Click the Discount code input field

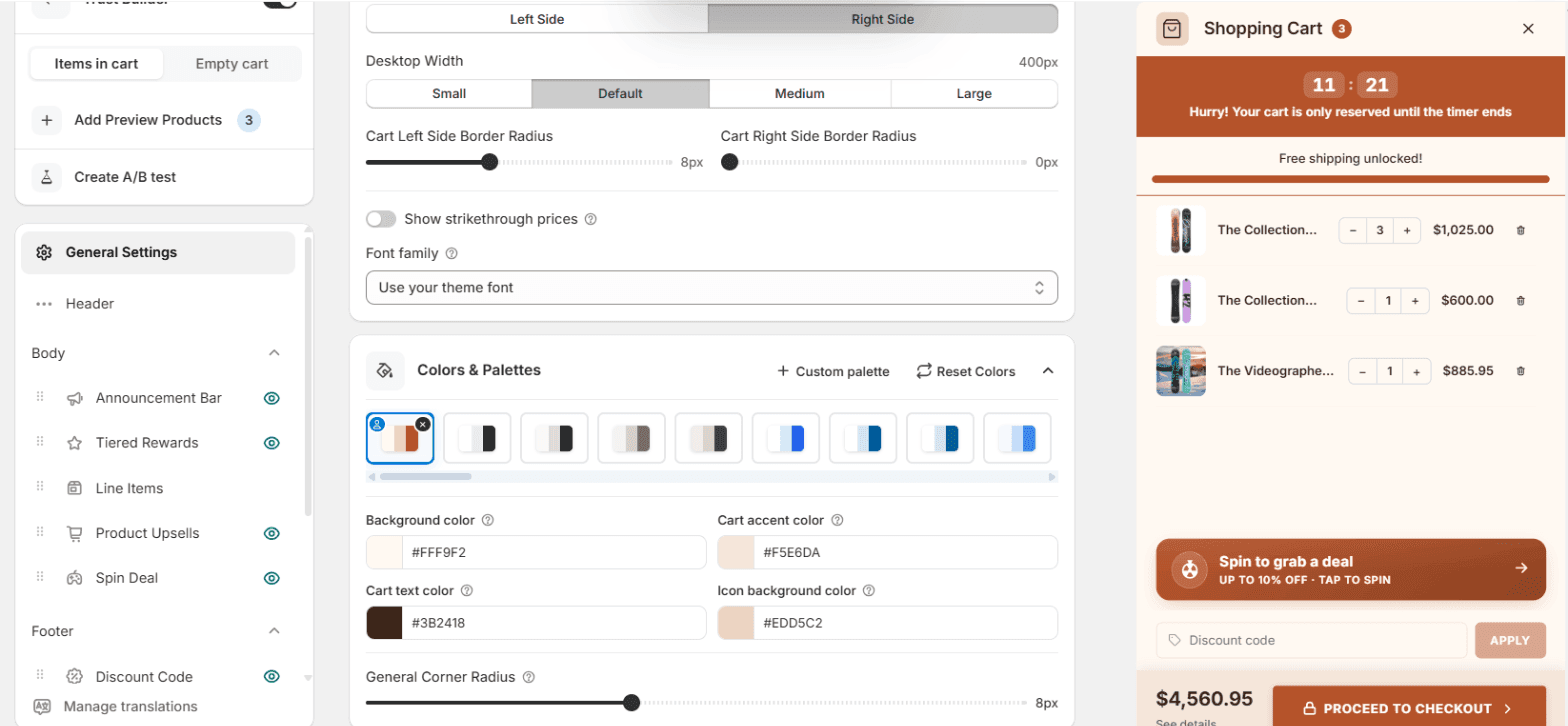[1311, 640]
